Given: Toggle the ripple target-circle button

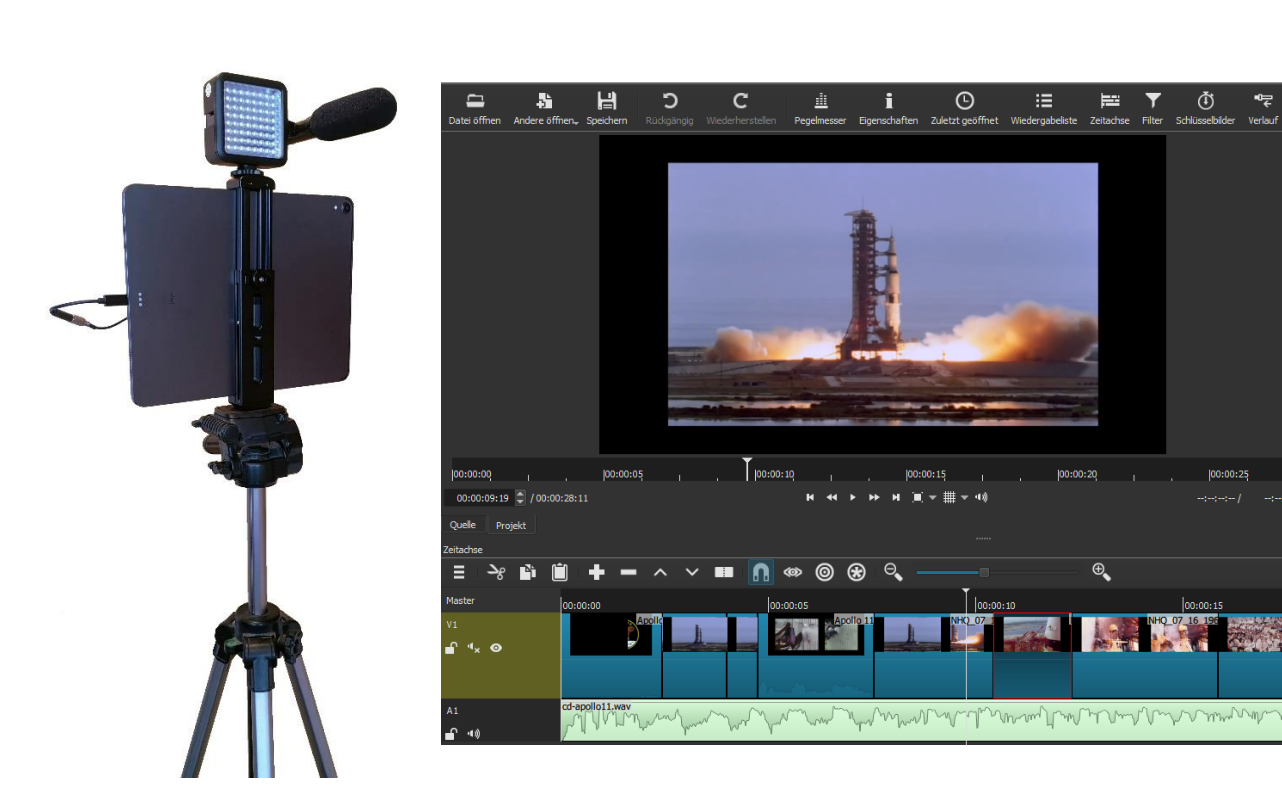Looking at the screenshot, I should (x=825, y=572).
